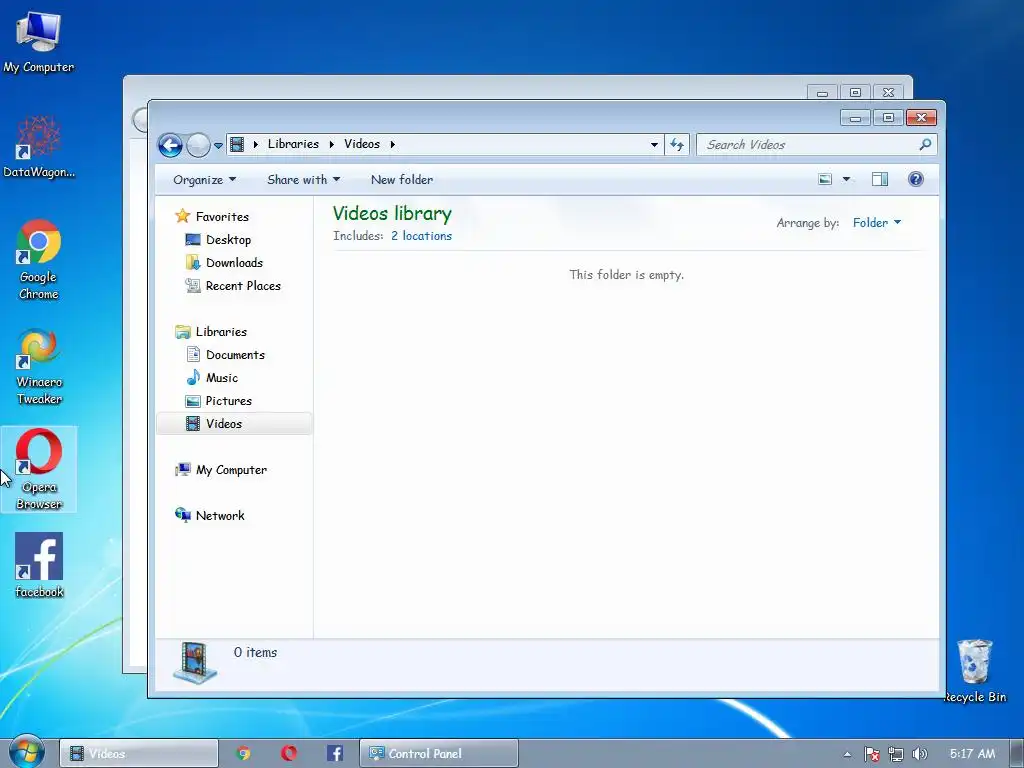
Task: Click the 'This folder is empty.' text
Action: 626,275
